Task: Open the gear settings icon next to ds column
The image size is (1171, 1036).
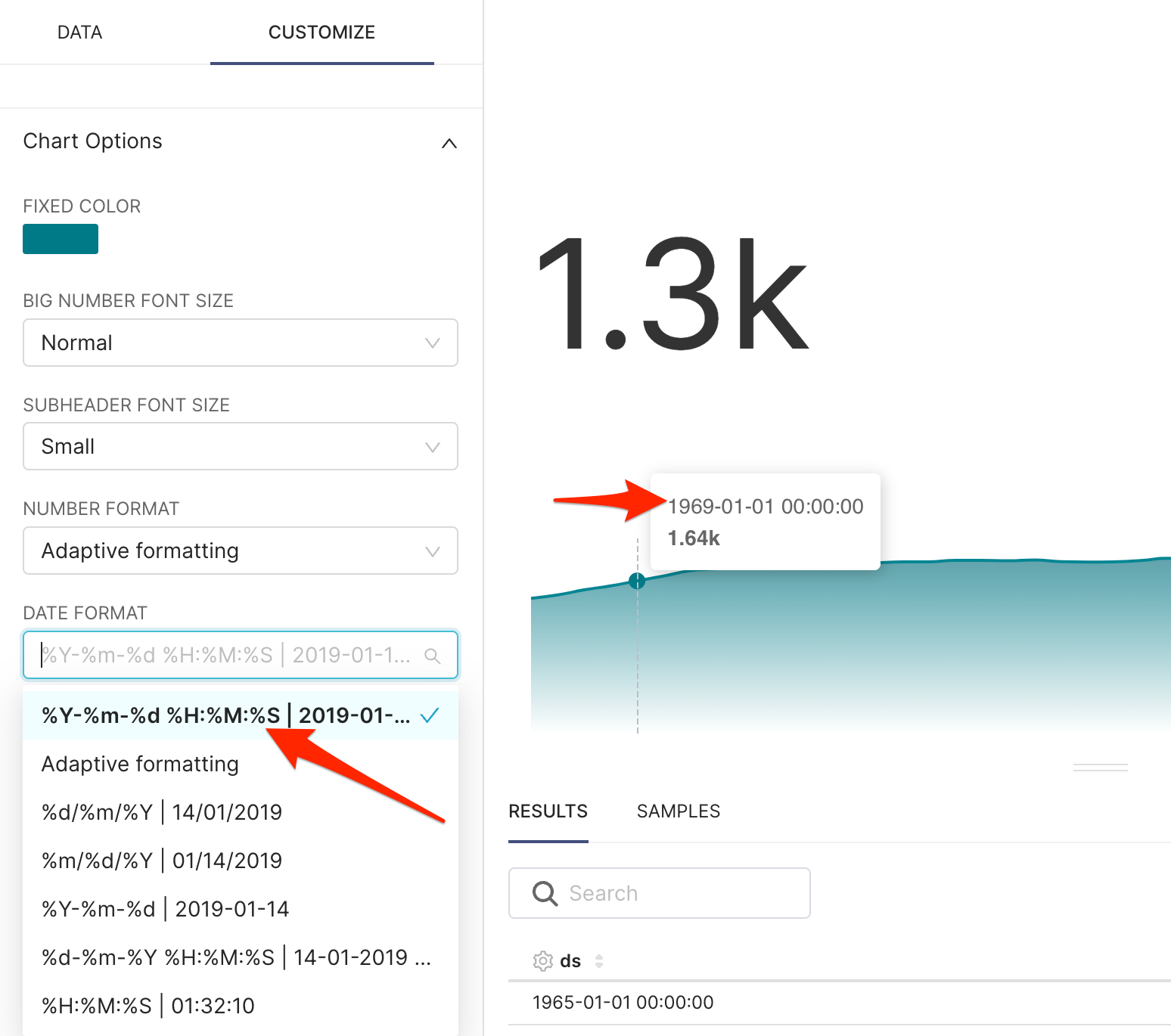Action: 542,960
